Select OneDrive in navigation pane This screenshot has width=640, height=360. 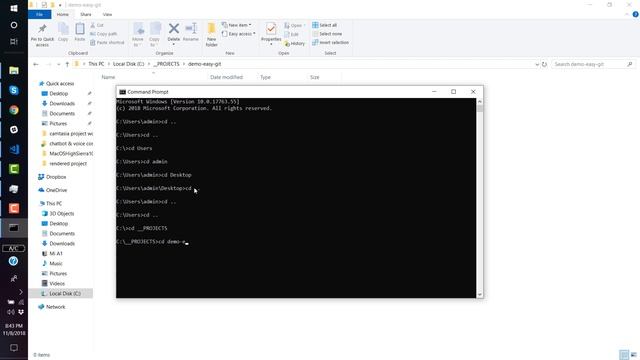pyautogui.click(x=56, y=190)
